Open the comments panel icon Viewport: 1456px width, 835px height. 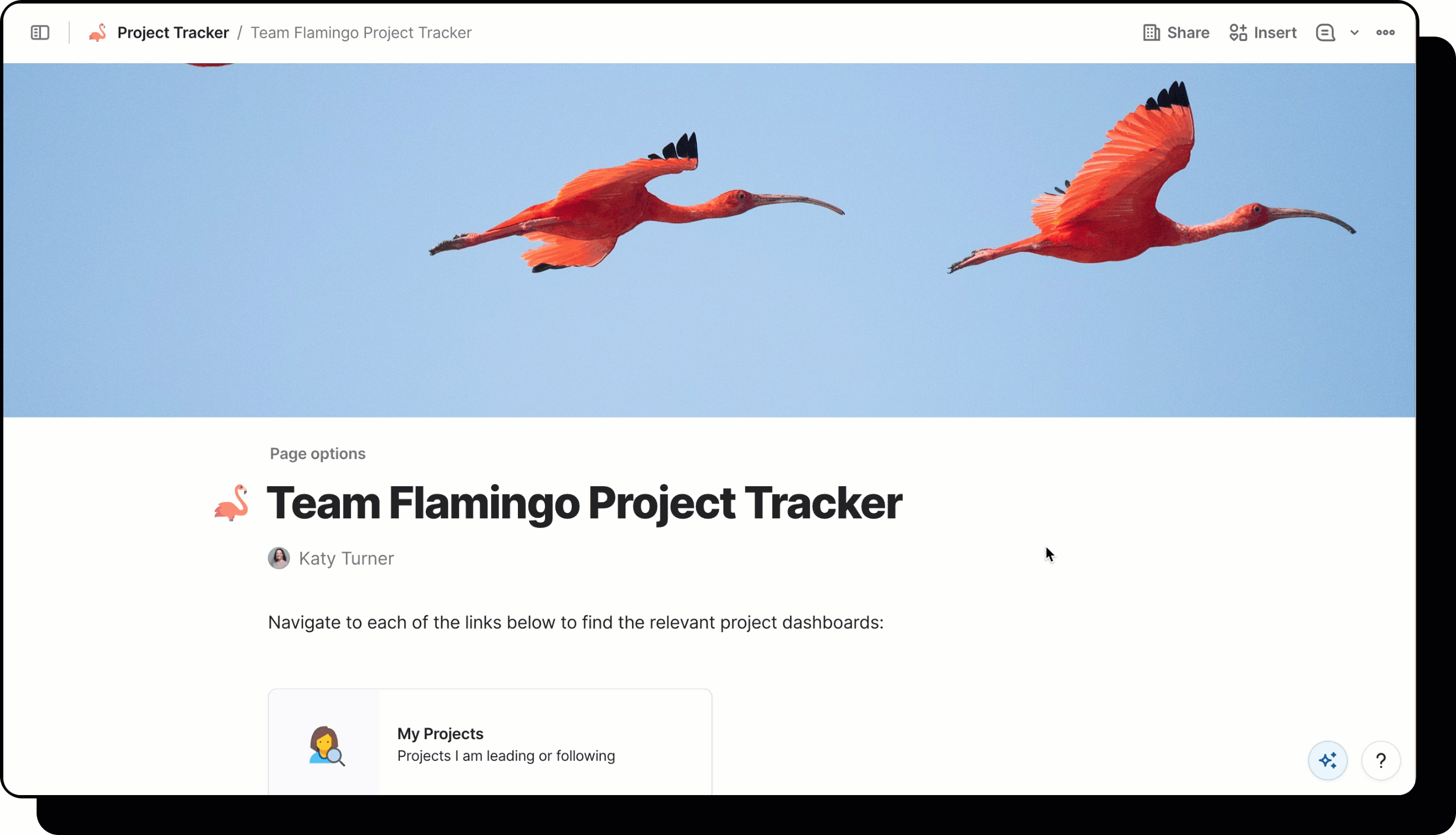(x=1325, y=33)
